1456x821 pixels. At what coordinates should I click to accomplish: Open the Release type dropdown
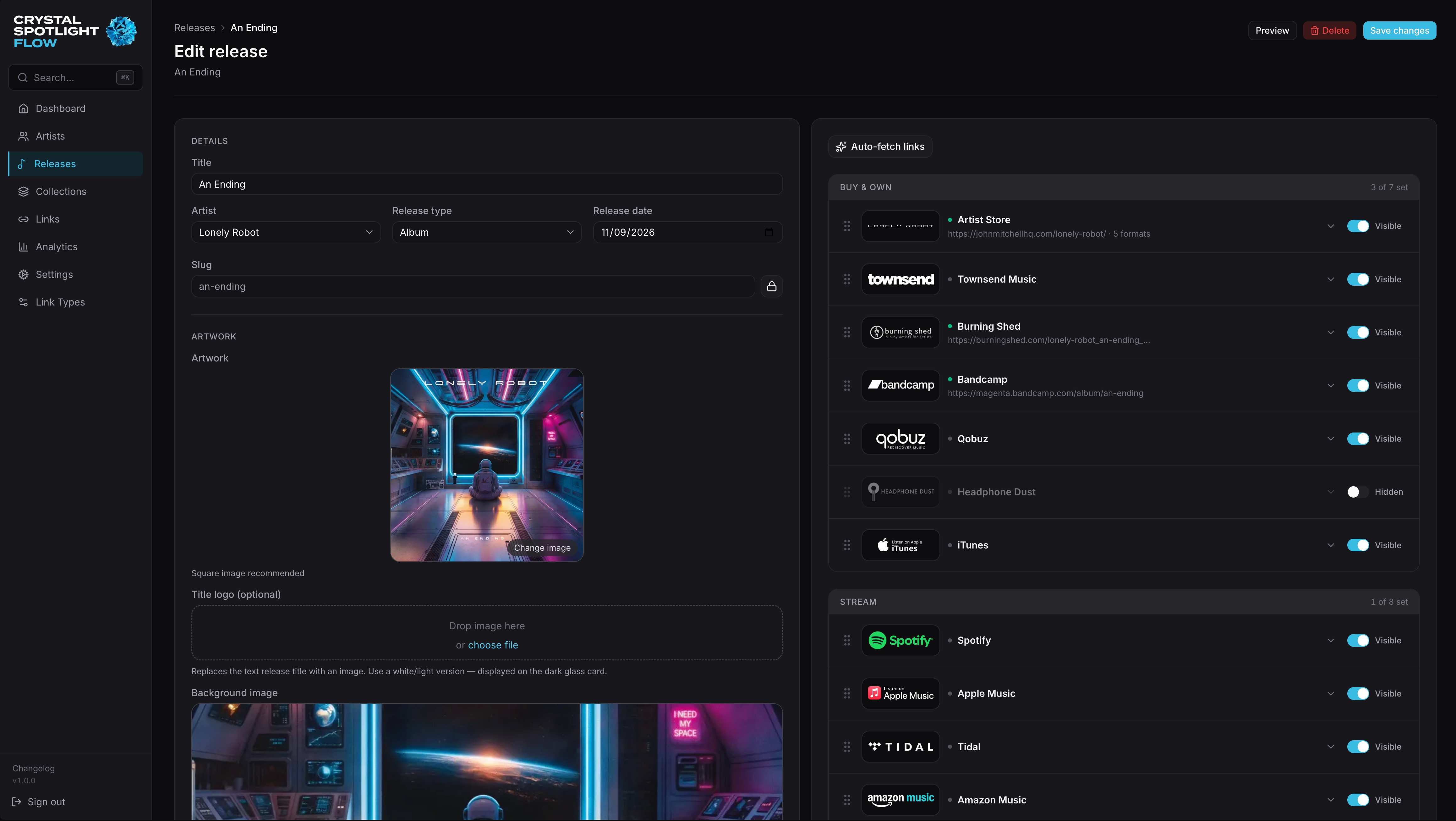click(x=487, y=232)
